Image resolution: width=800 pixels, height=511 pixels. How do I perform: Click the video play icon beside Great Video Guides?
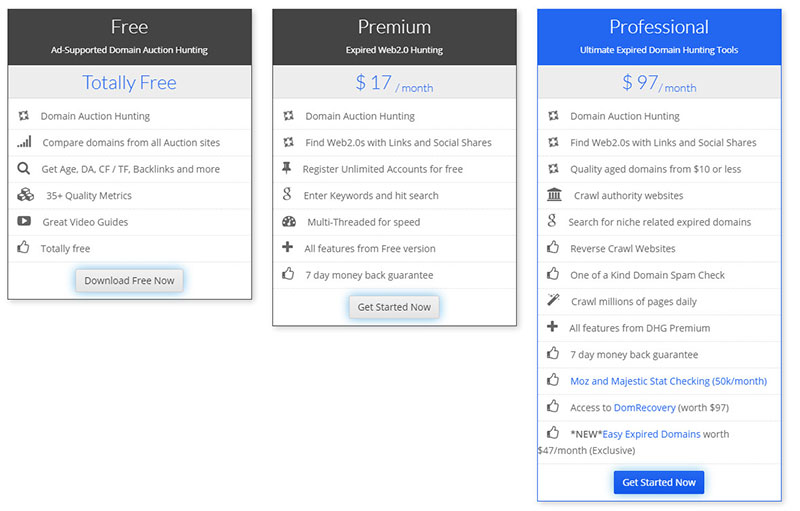pos(24,221)
